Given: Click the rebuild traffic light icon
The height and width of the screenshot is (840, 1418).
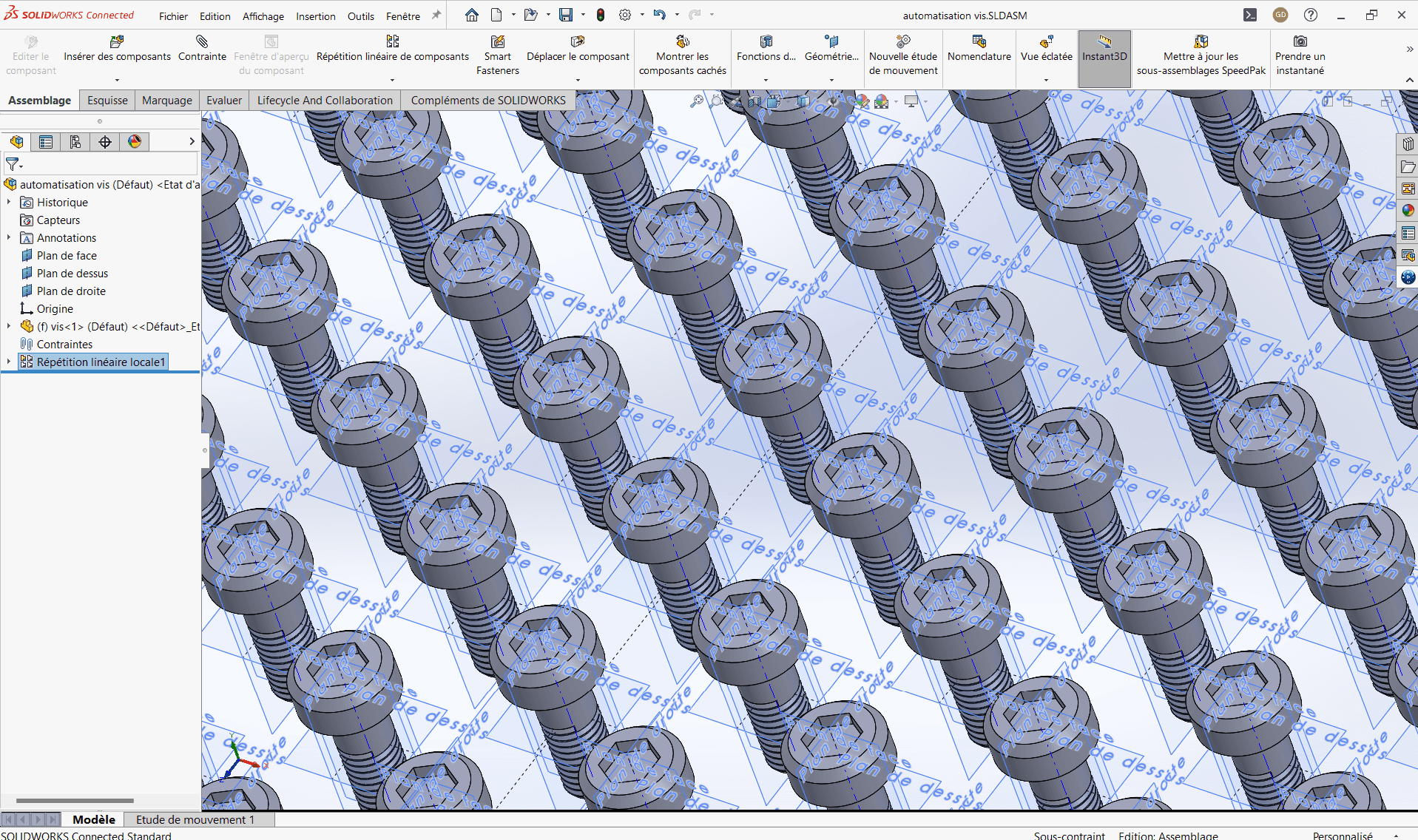Looking at the screenshot, I should click(601, 15).
